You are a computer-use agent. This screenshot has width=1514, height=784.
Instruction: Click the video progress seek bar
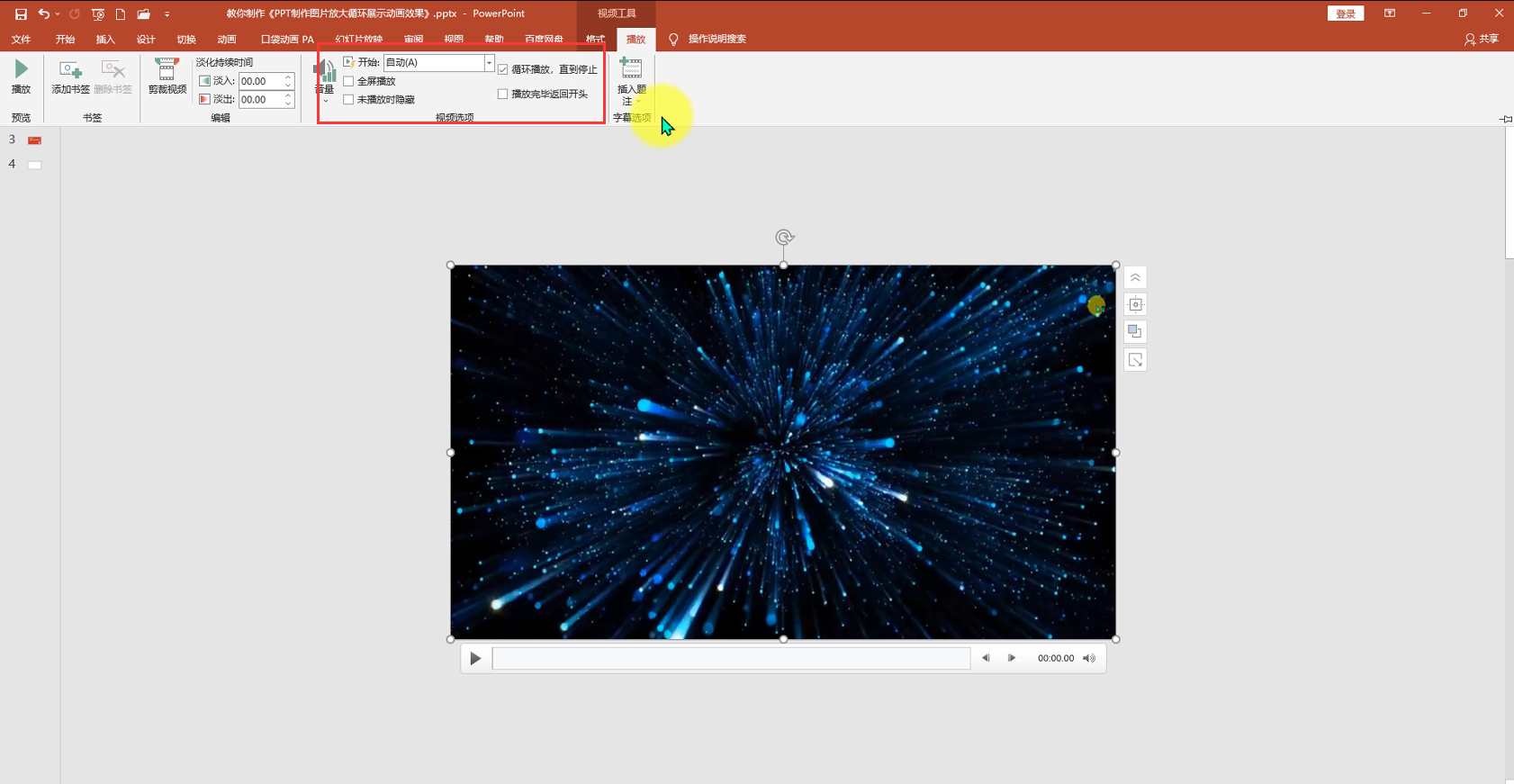(731, 658)
